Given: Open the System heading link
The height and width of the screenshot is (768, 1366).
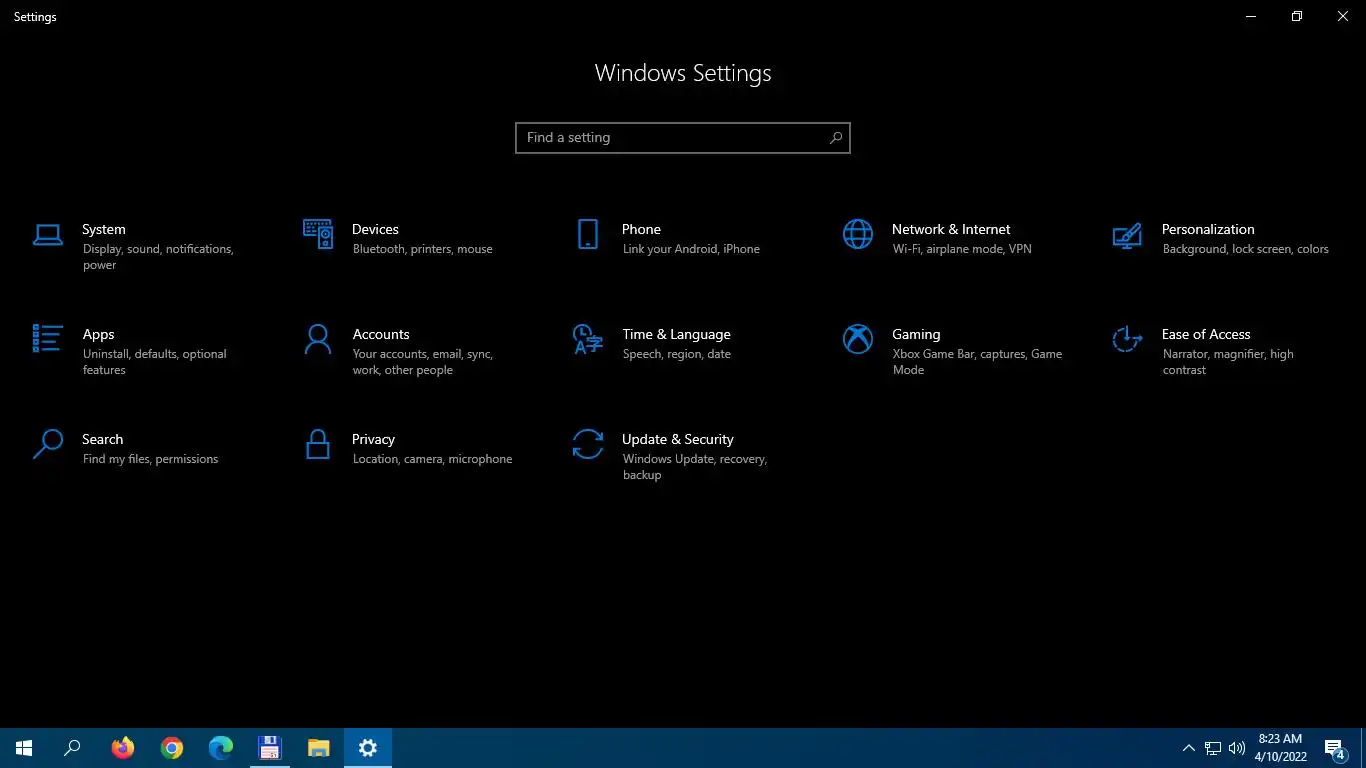Looking at the screenshot, I should click(104, 229).
